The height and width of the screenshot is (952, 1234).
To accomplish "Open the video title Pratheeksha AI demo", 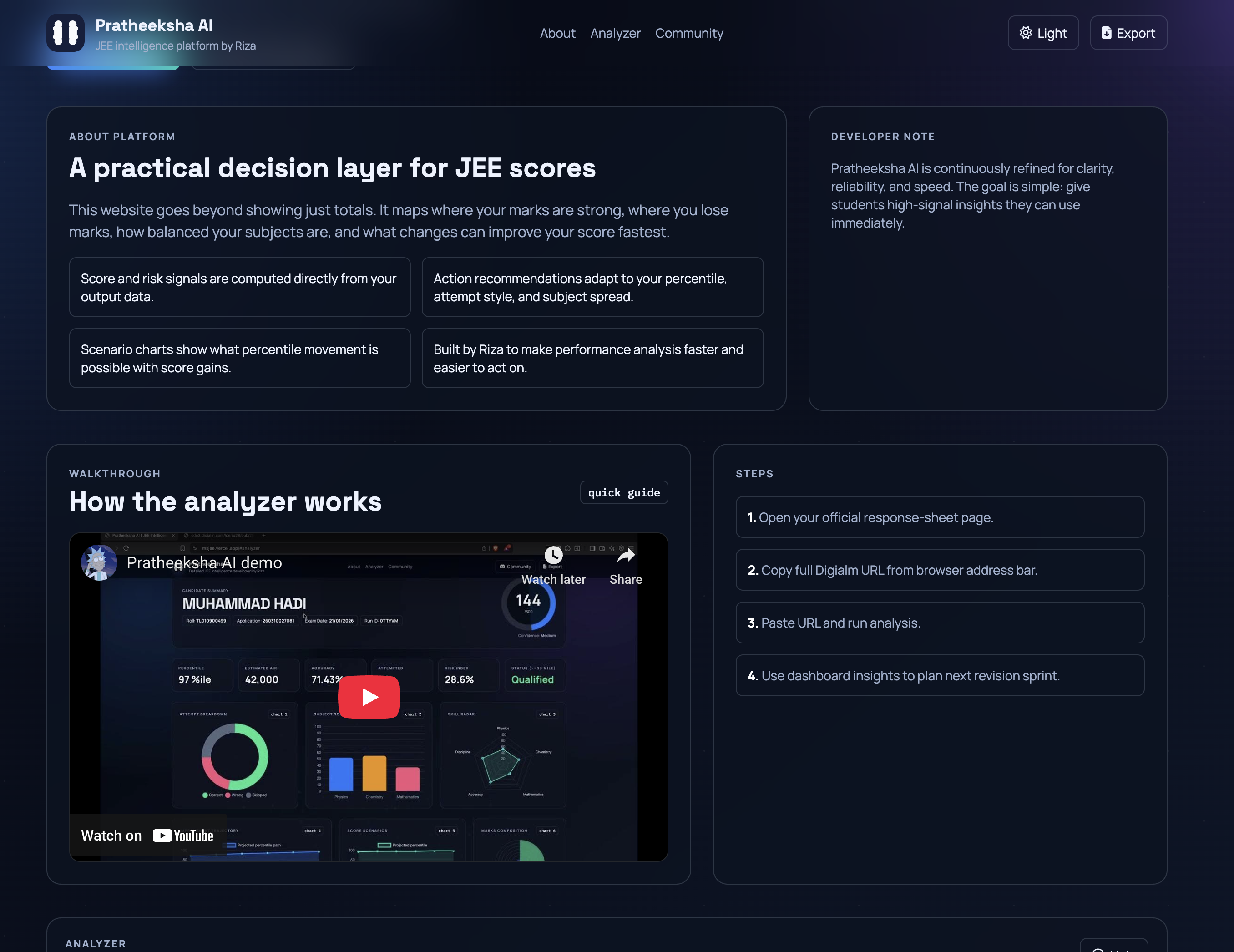I will coord(204,563).
